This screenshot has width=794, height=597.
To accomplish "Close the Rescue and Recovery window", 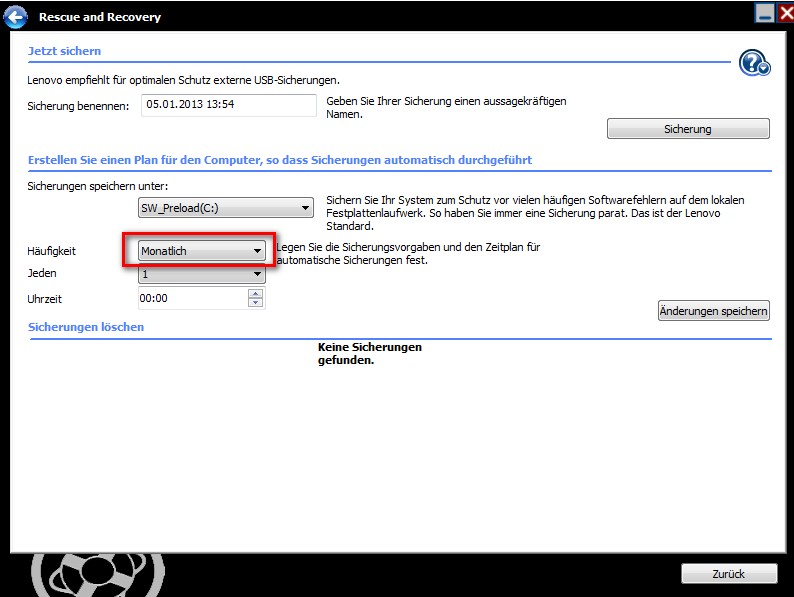I will point(786,13).
